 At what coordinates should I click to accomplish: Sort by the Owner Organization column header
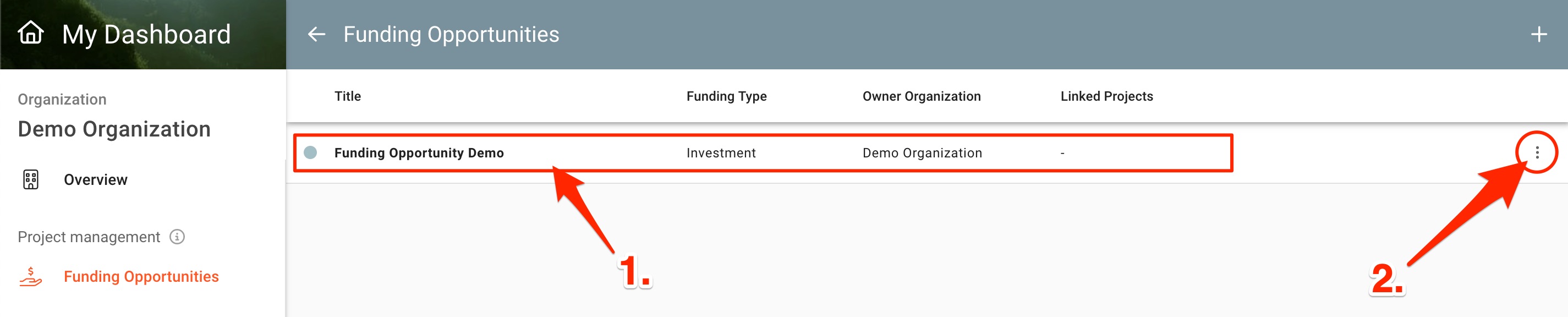coord(921,96)
